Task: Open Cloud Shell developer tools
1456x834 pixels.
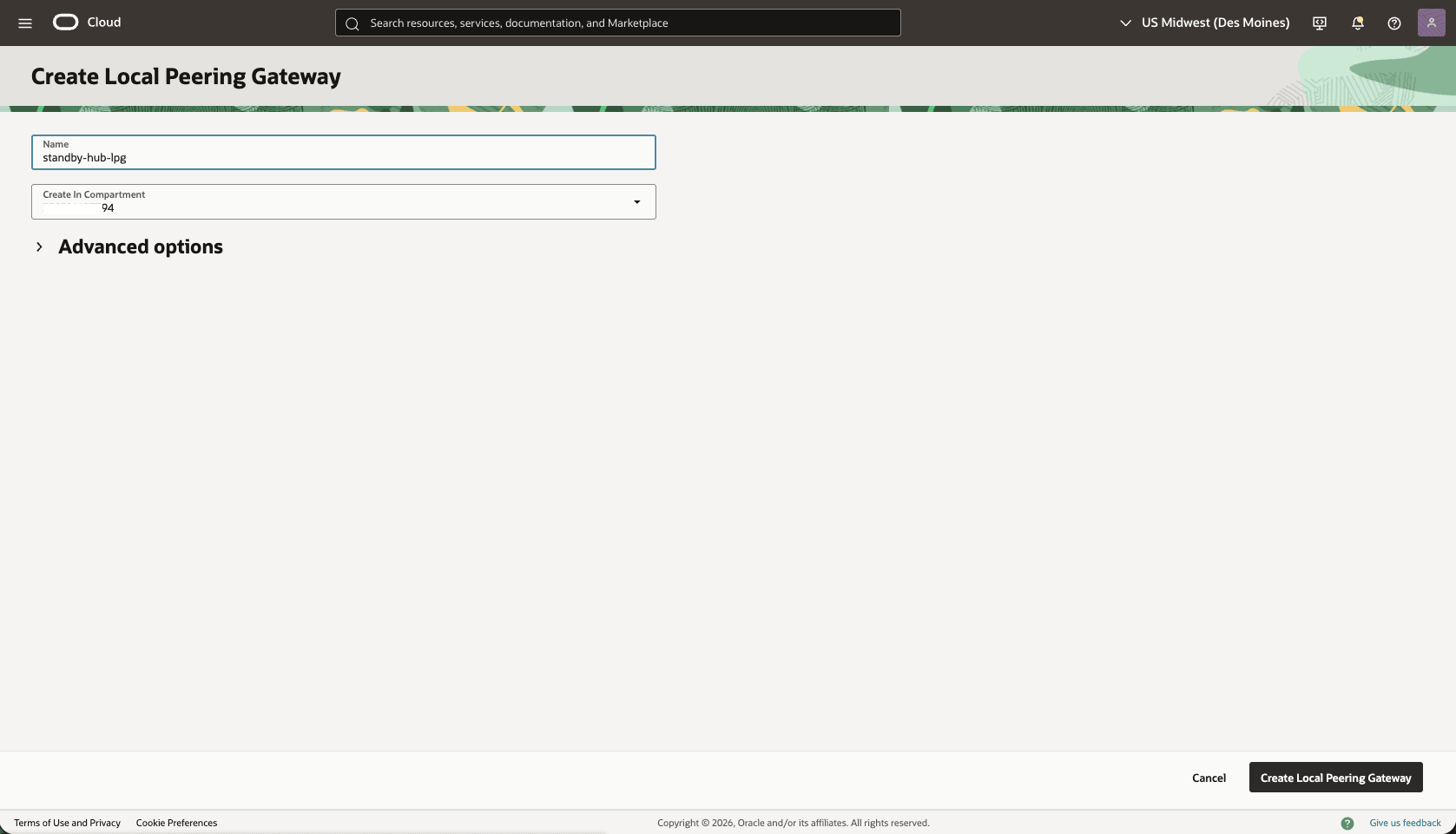Action: tap(1318, 23)
